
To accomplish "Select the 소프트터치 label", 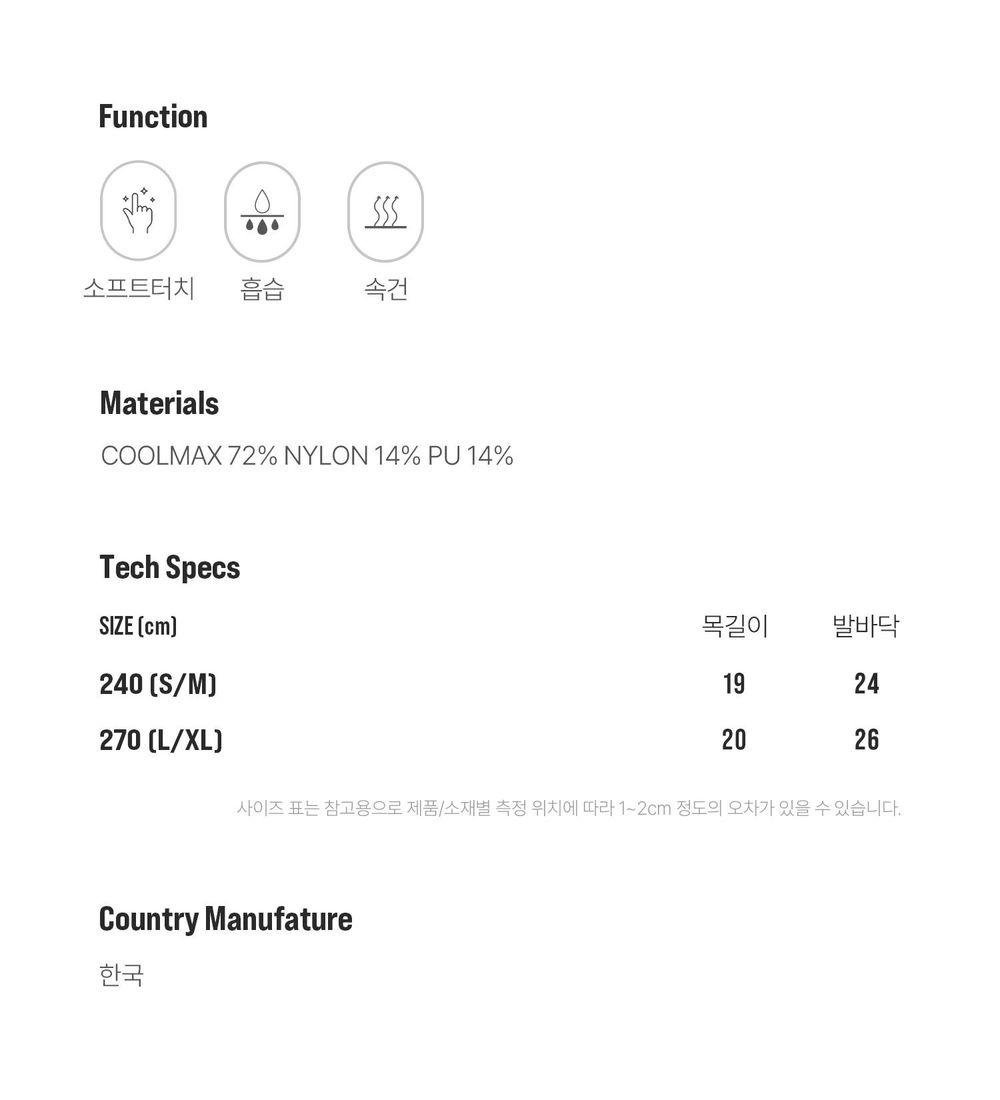I will pyautogui.click(x=138, y=288).
